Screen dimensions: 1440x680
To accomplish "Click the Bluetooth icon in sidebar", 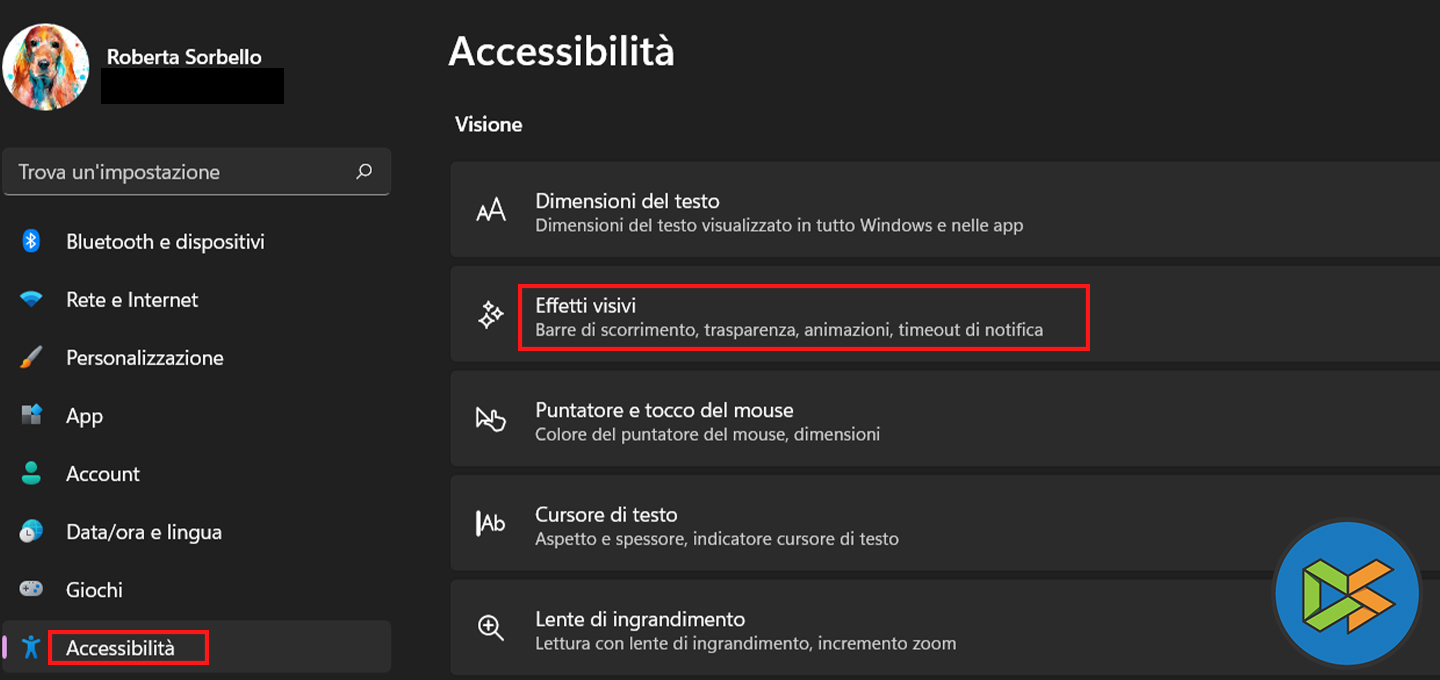I will (x=31, y=241).
